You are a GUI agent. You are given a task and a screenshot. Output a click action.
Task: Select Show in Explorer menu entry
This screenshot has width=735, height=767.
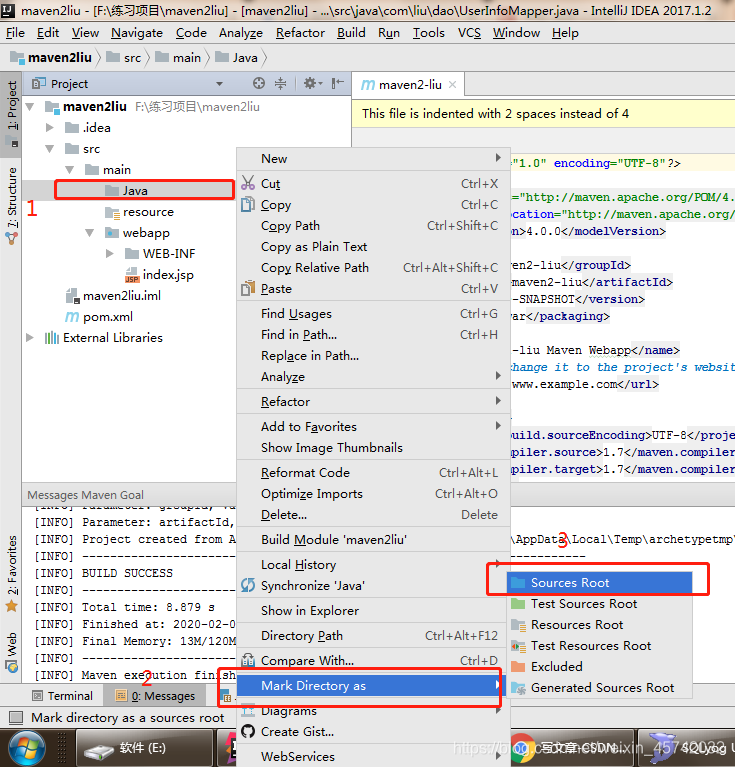[x=374, y=610]
